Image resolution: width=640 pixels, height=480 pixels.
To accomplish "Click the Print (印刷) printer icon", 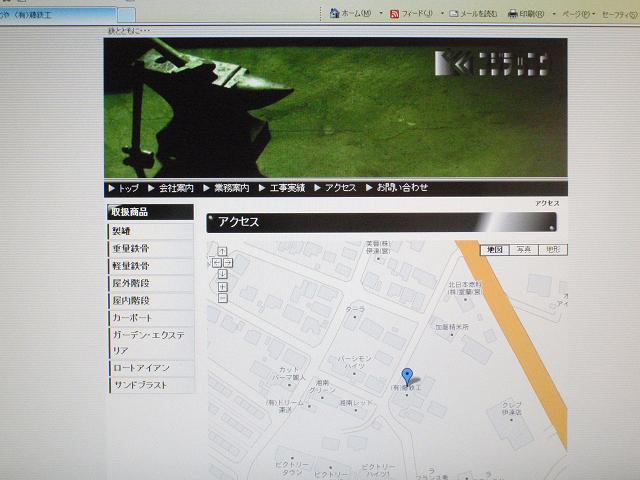I will coord(513,14).
